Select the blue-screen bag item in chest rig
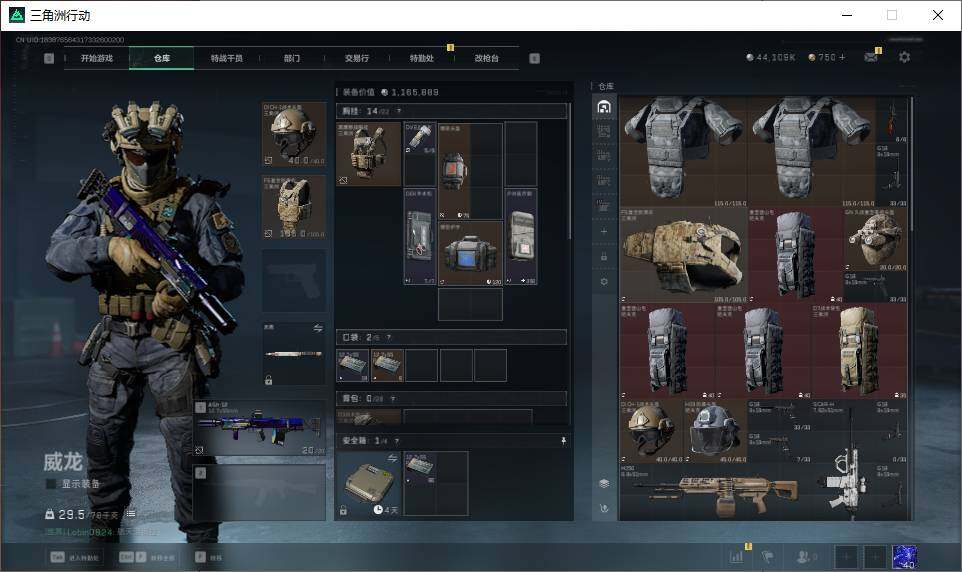Viewport: 962px width, 572px height. [x=470, y=253]
